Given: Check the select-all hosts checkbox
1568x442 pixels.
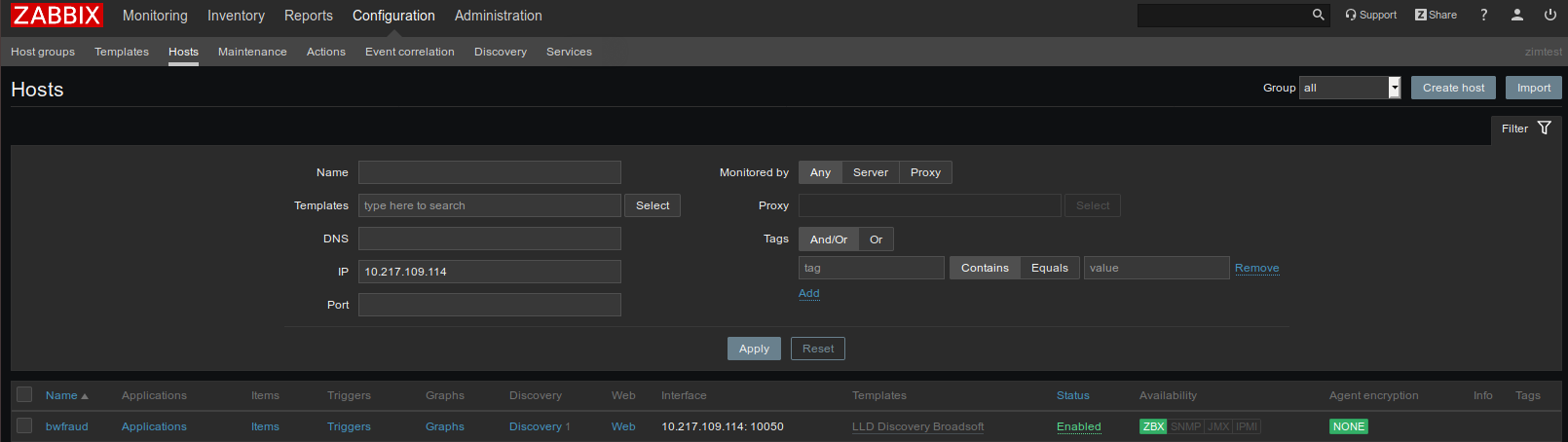Looking at the screenshot, I should pyautogui.click(x=25, y=395).
